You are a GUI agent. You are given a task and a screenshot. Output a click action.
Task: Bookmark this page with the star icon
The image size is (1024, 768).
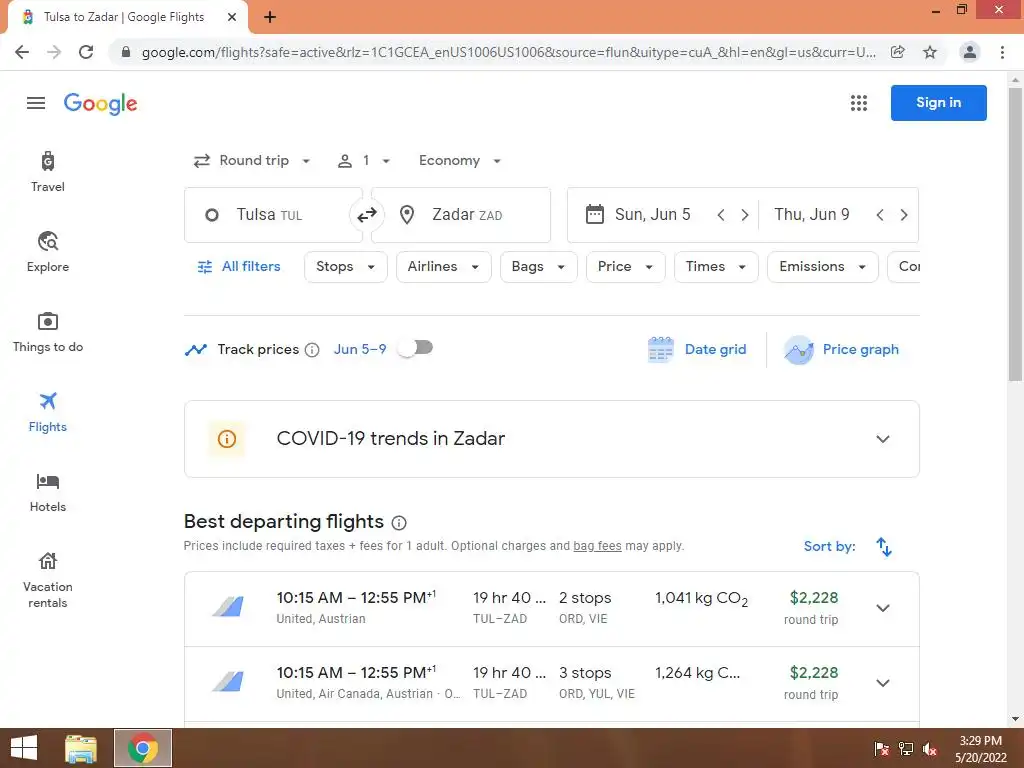(x=930, y=52)
